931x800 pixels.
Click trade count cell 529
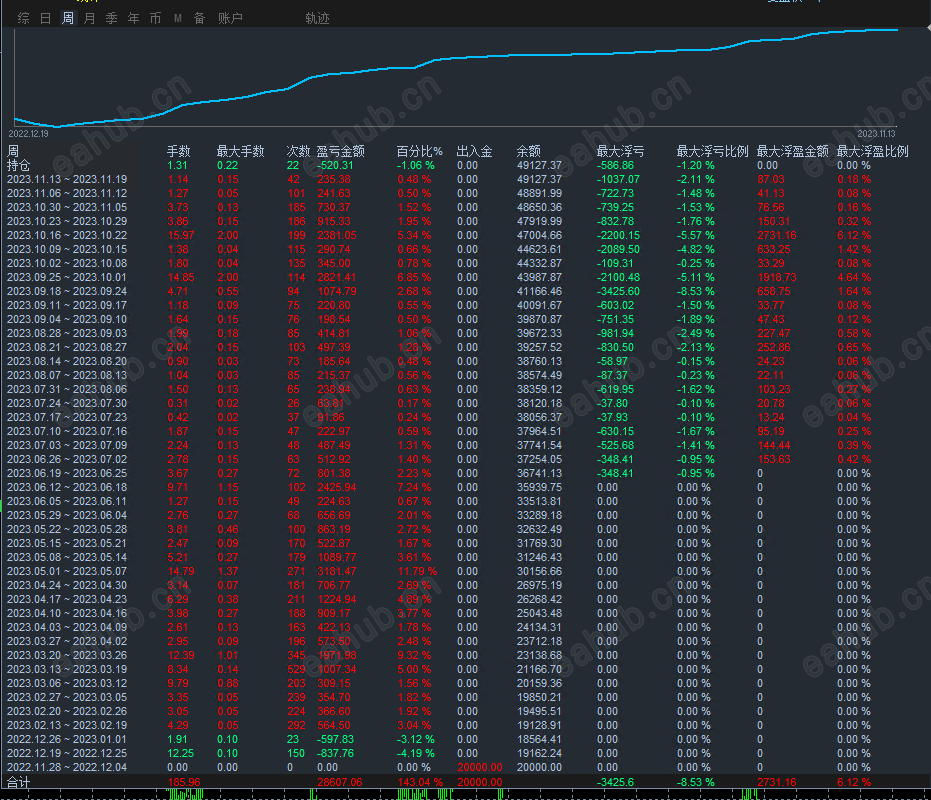click(x=296, y=669)
